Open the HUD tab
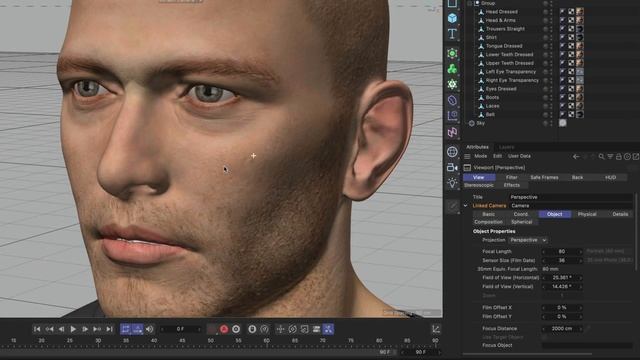 (610, 178)
